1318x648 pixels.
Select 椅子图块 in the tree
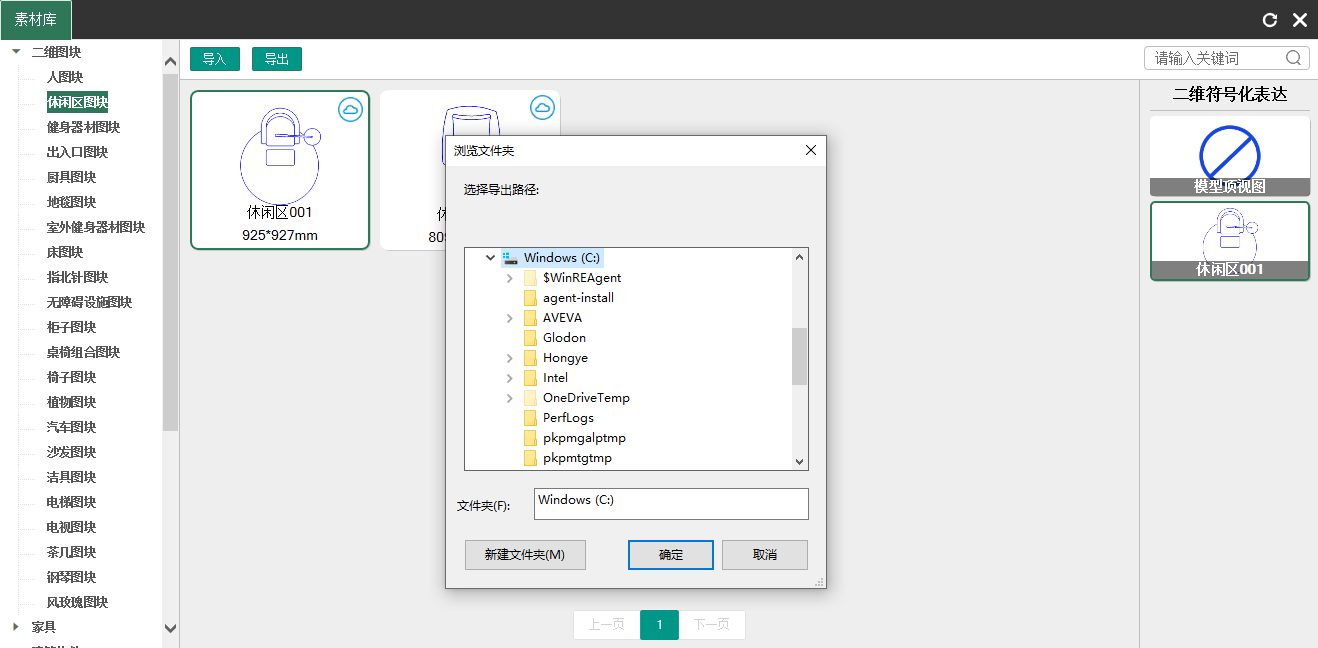pos(71,377)
